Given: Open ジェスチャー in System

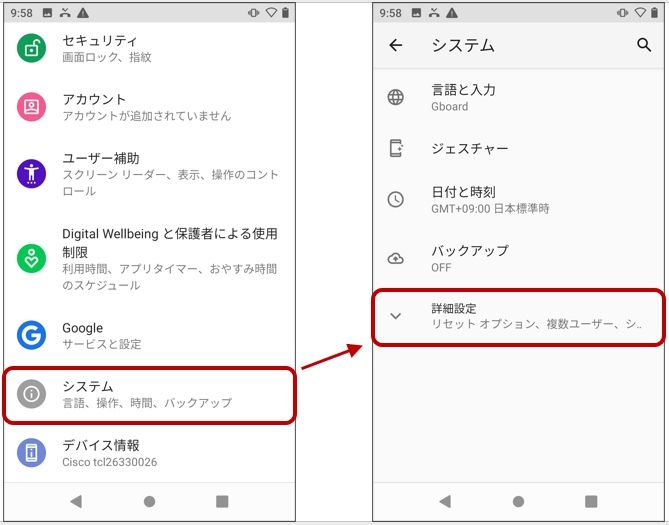Looking at the screenshot, I should tap(518, 148).
